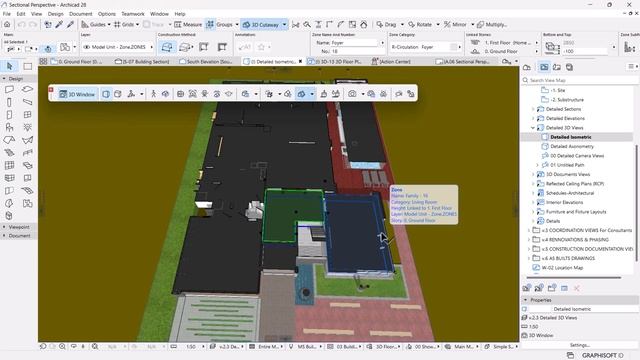Switch to the Building Section tab
The image size is (640, 360).
tap(142, 62)
